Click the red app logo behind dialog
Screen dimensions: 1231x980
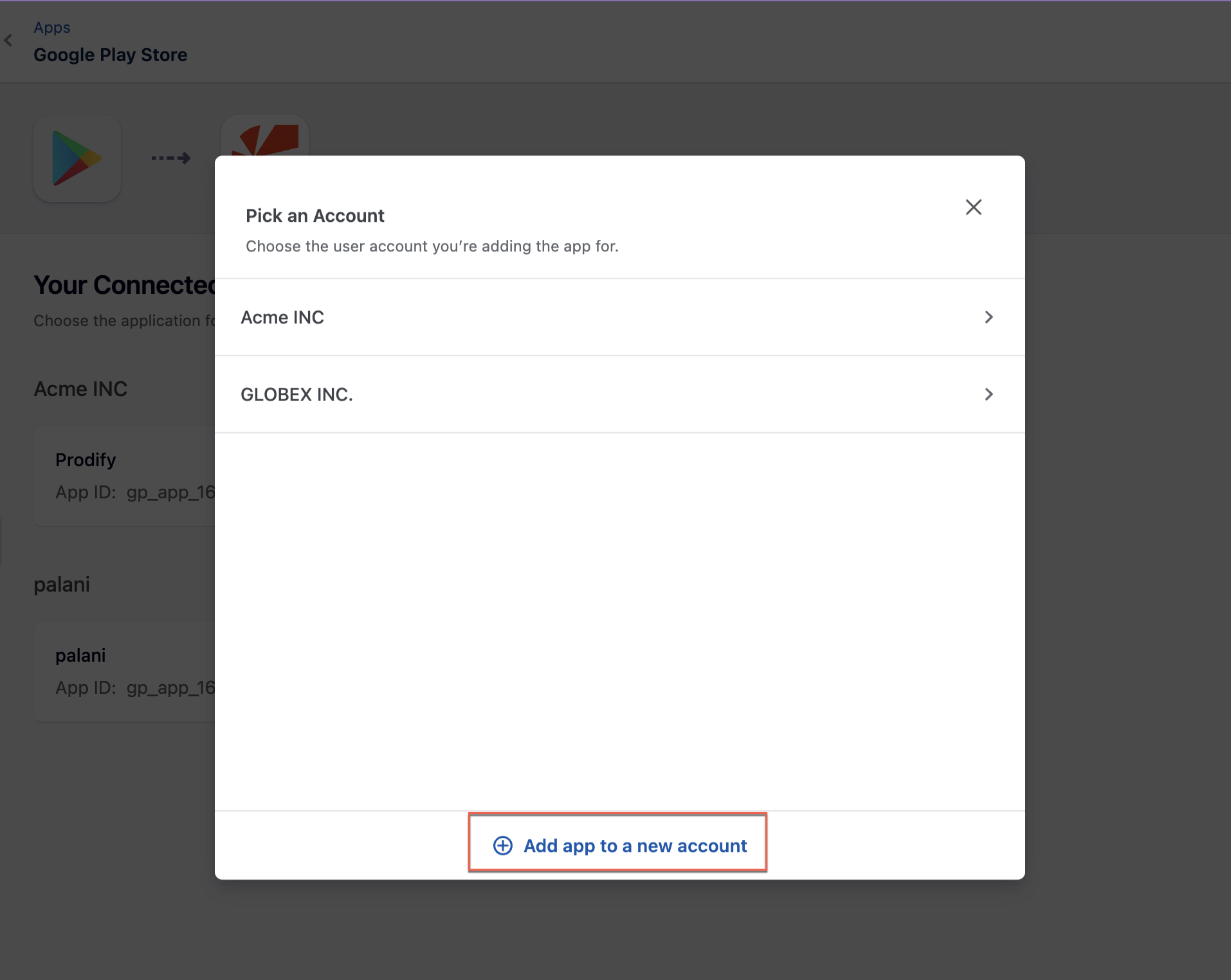[265, 137]
